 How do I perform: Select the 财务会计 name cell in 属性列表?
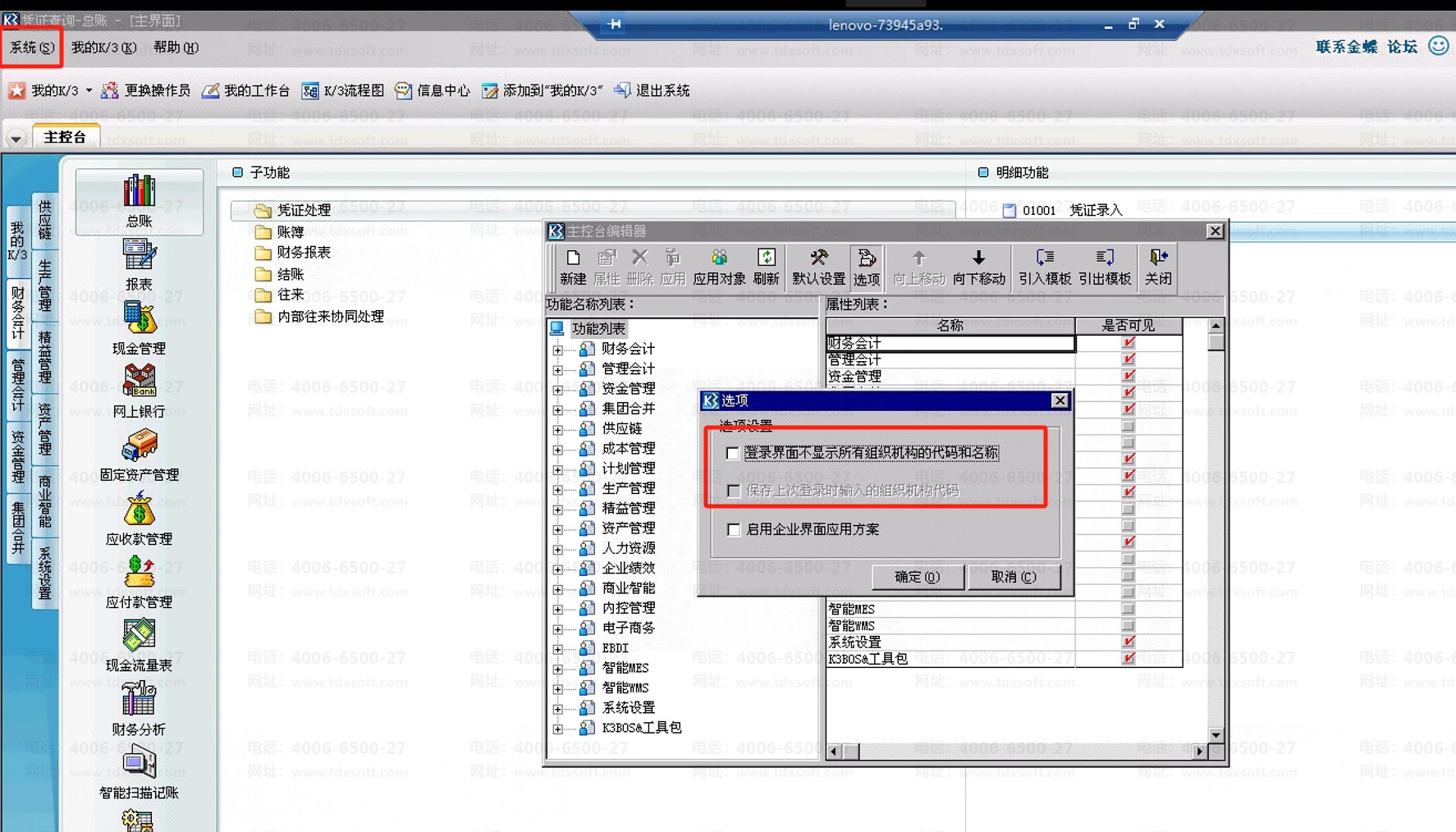pyautogui.click(x=950, y=343)
